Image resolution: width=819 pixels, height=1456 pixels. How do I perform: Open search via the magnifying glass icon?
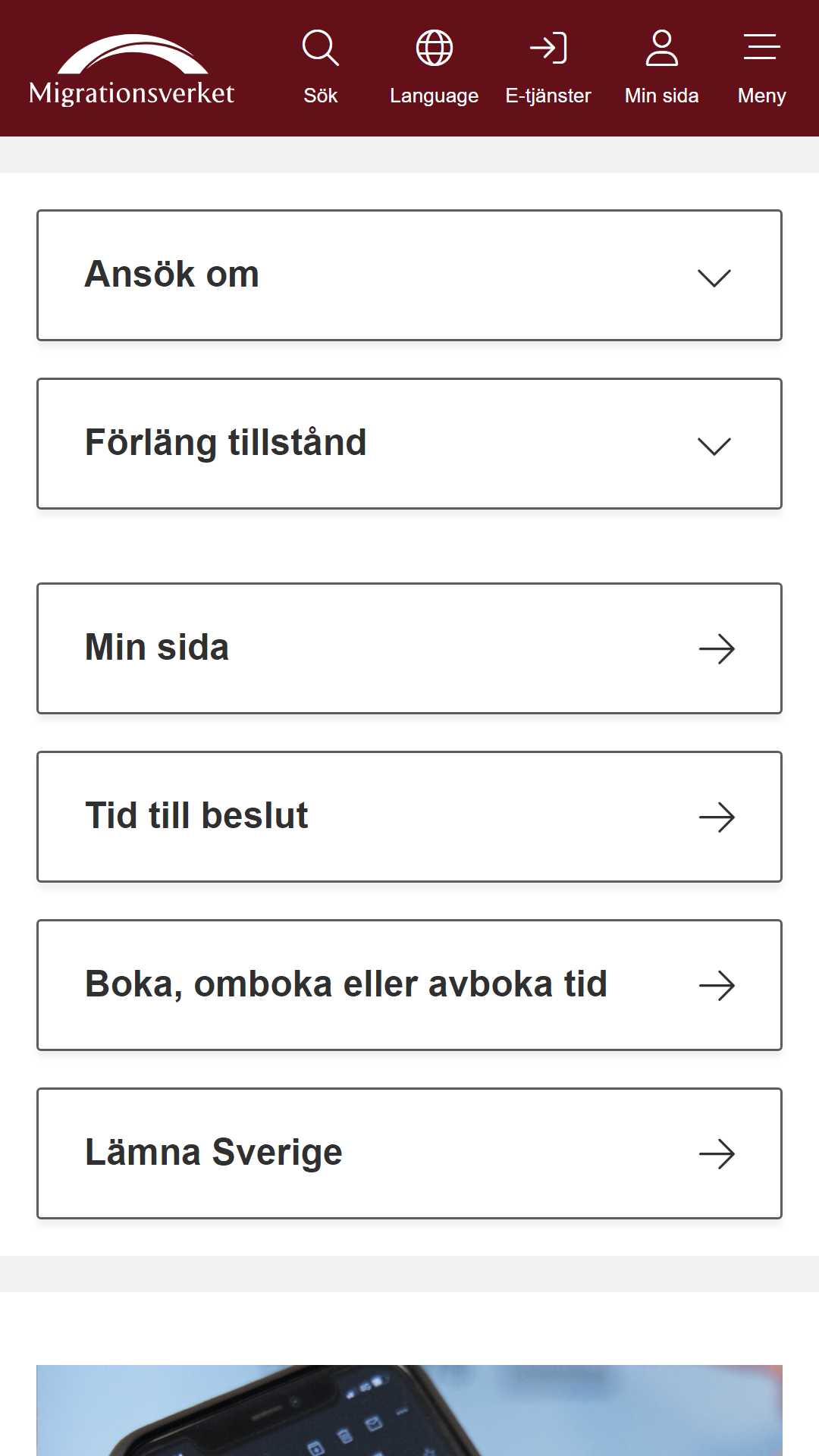click(320, 48)
